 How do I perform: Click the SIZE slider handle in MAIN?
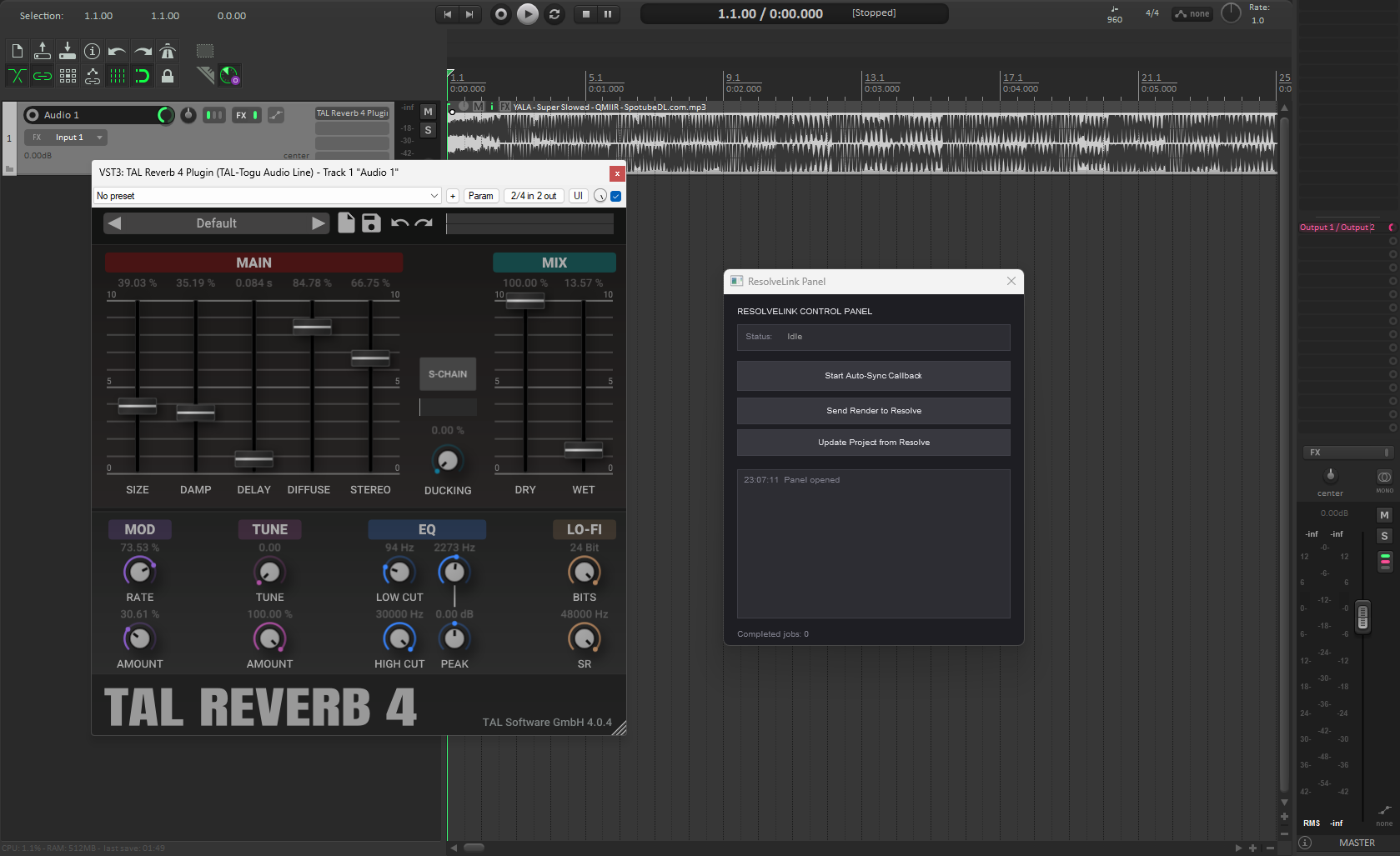pos(138,406)
